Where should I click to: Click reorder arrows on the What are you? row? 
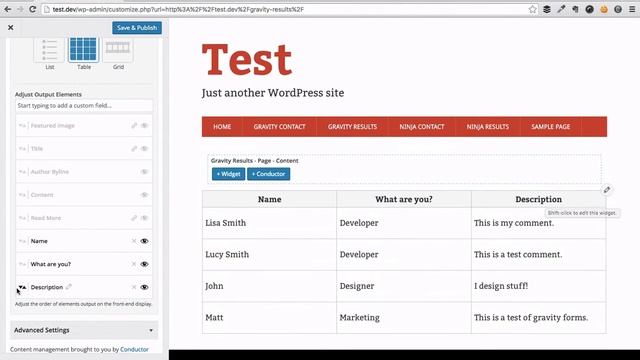(x=22, y=264)
